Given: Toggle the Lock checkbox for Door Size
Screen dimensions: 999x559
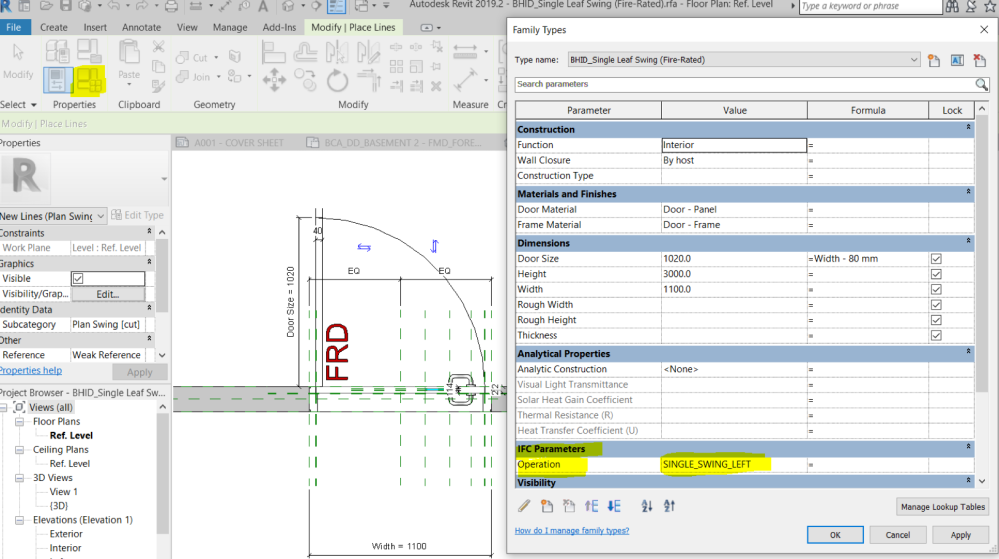Looking at the screenshot, I should pos(936,258).
